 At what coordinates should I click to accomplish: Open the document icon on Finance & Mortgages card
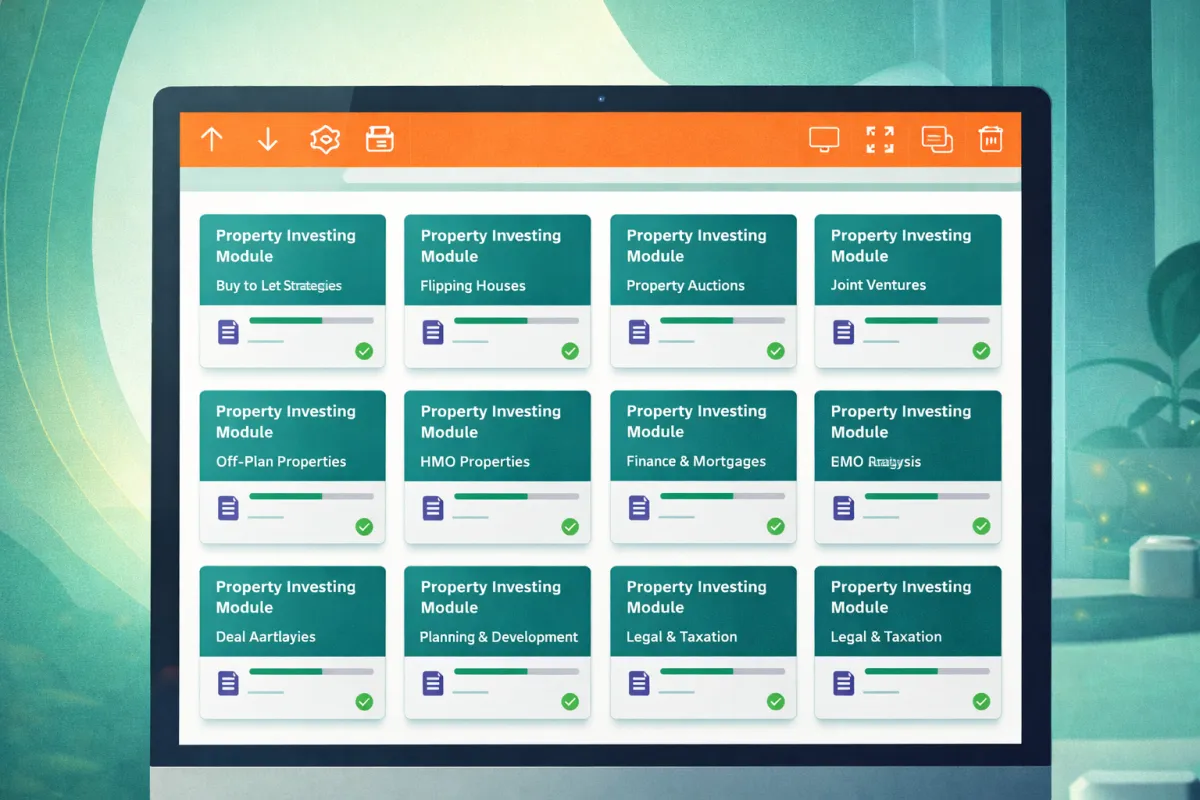tap(639, 508)
